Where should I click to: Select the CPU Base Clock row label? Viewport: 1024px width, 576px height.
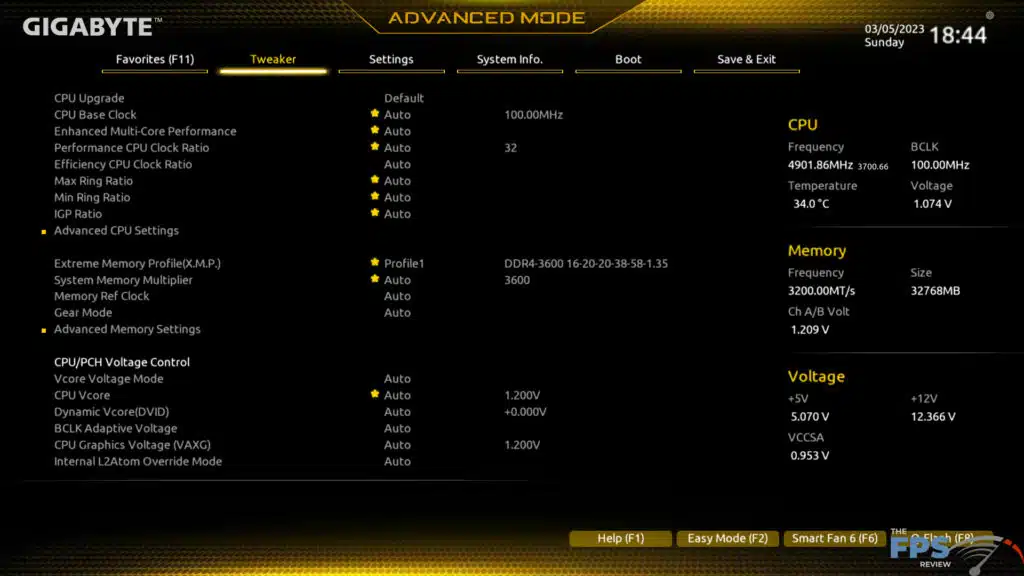pyautogui.click(x=95, y=114)
